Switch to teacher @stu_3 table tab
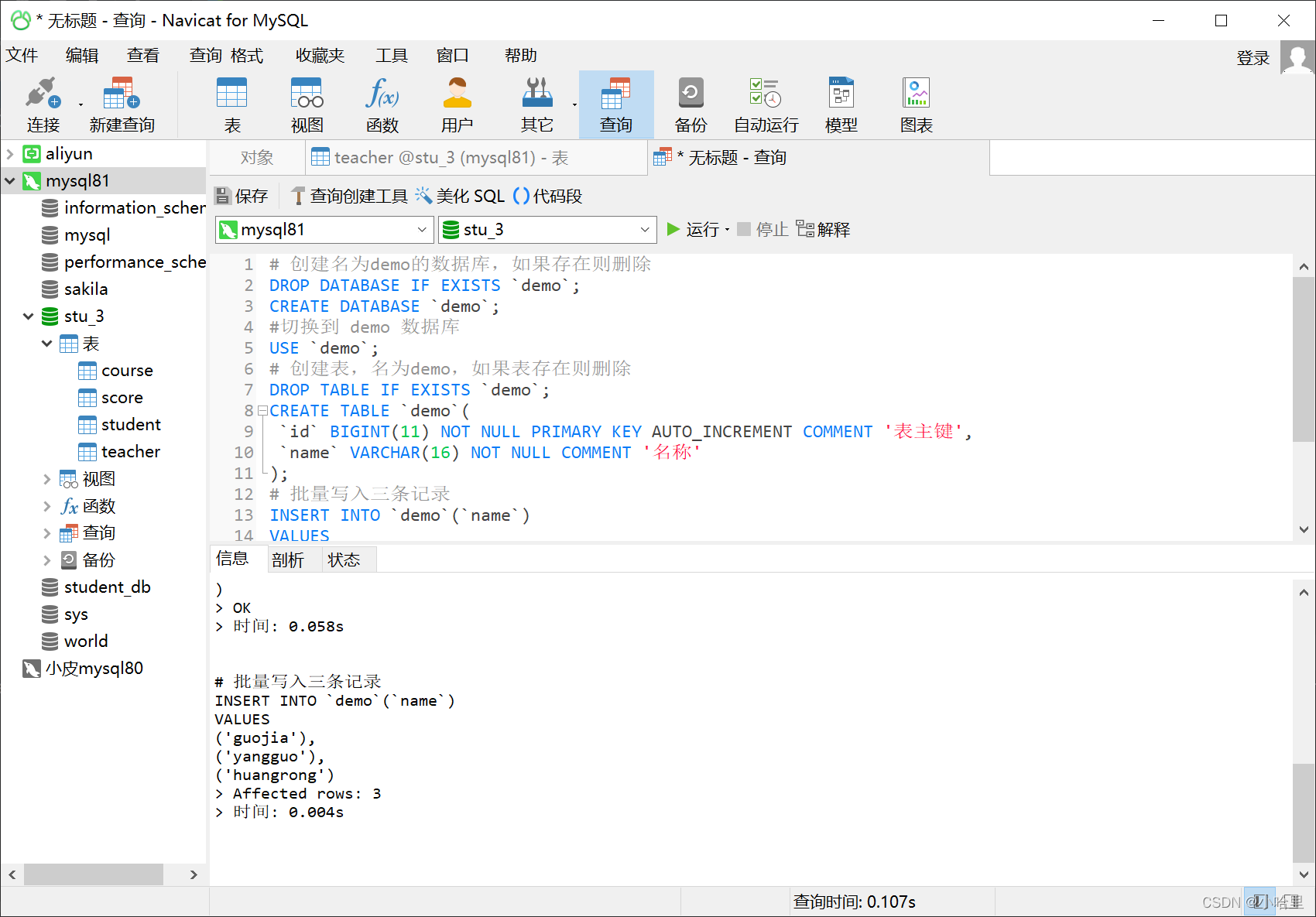 tap(476, 158)
